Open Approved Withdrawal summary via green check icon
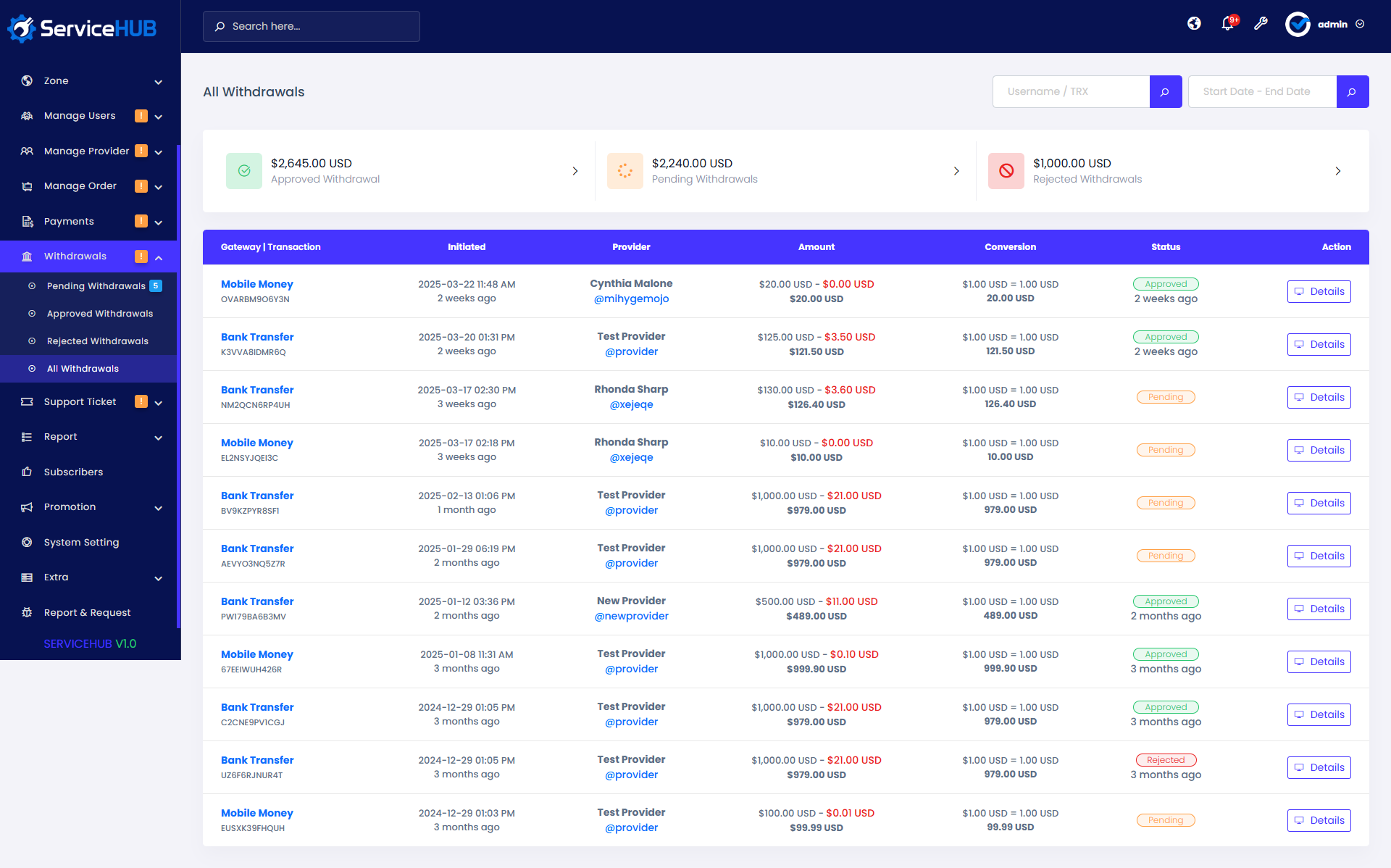 coord(243,171)
